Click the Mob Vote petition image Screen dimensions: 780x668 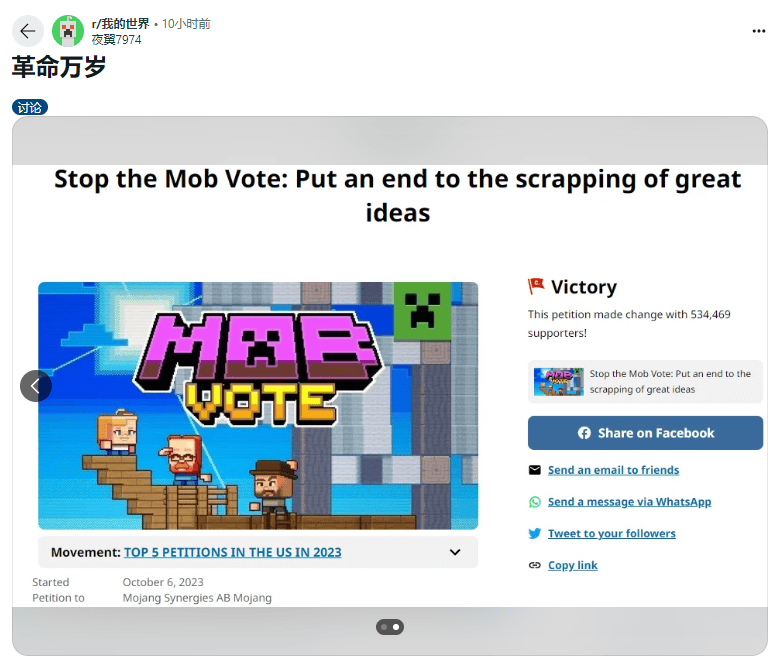pos(258,405)
